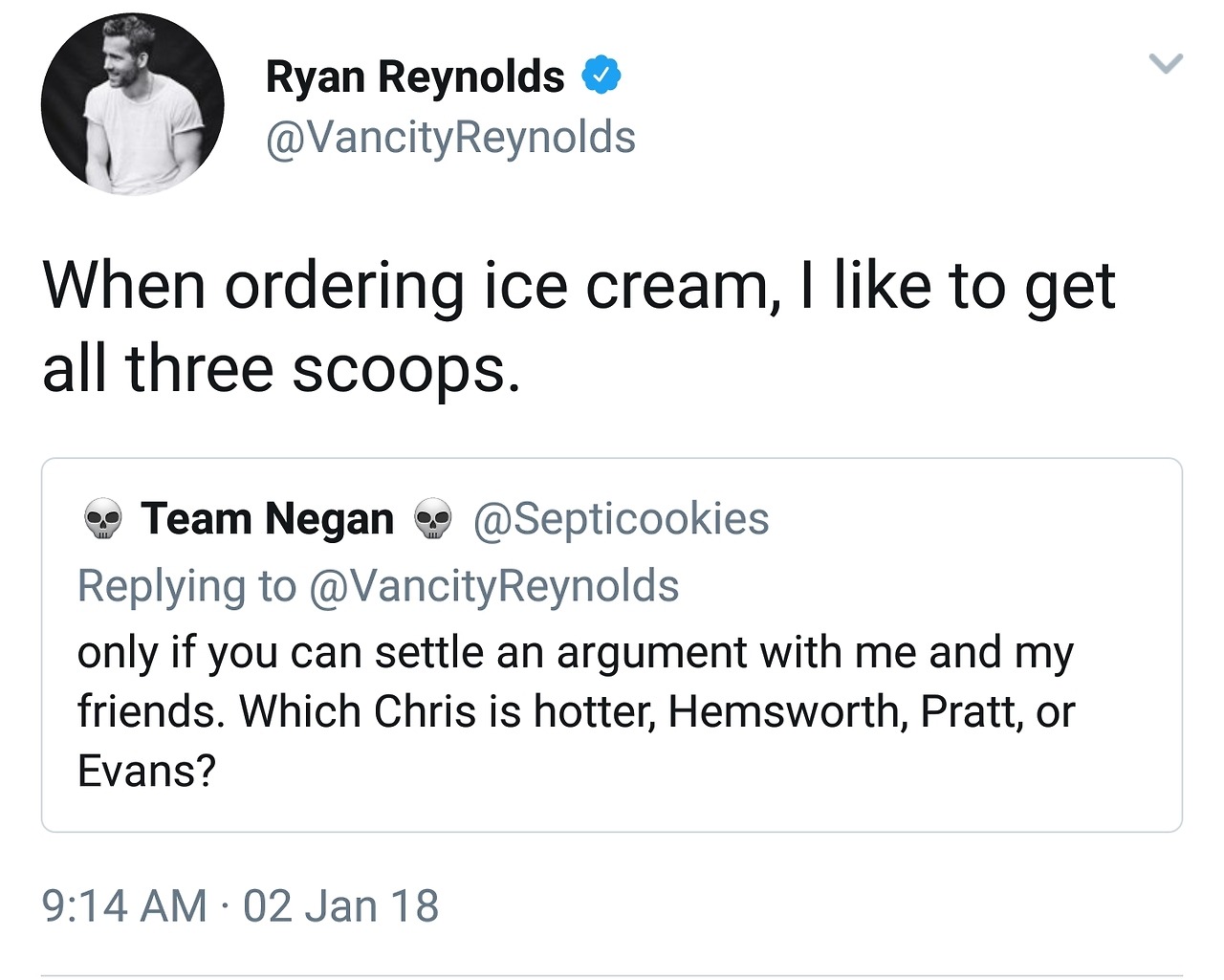
Task: Click the blue verified badge
Action: pyautogui.click(x=601, y=76)
